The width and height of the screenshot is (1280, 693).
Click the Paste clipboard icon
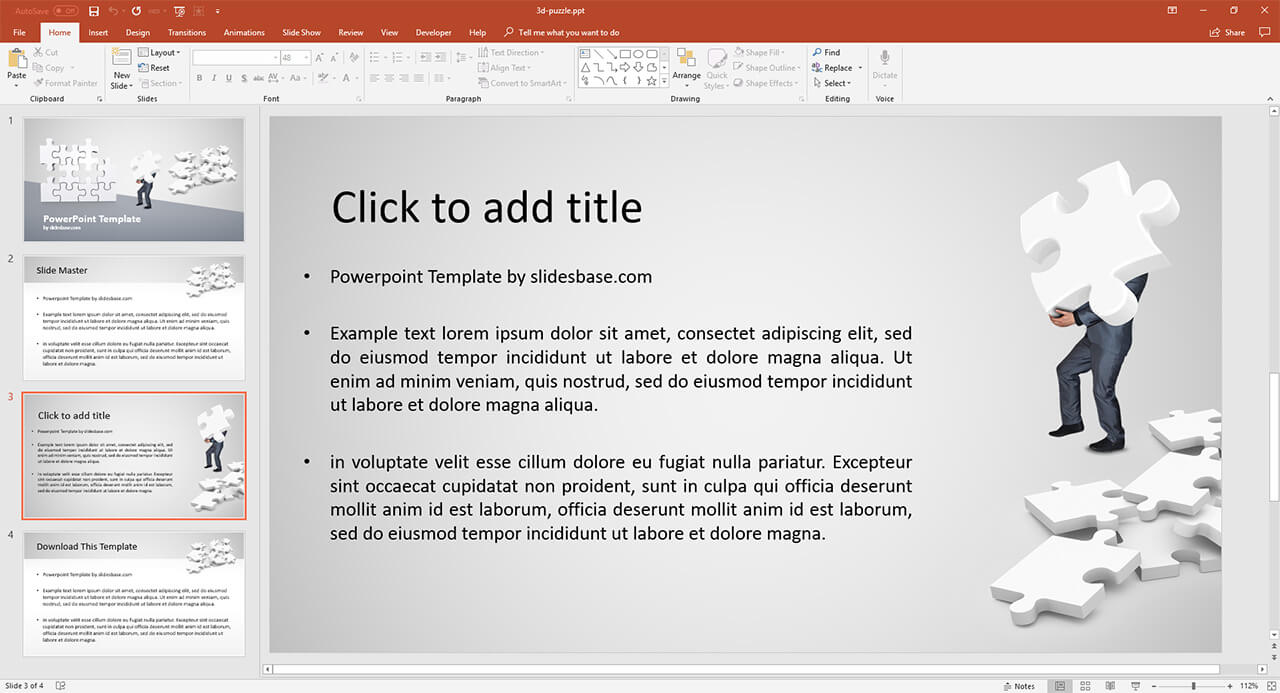click(17, 62)
